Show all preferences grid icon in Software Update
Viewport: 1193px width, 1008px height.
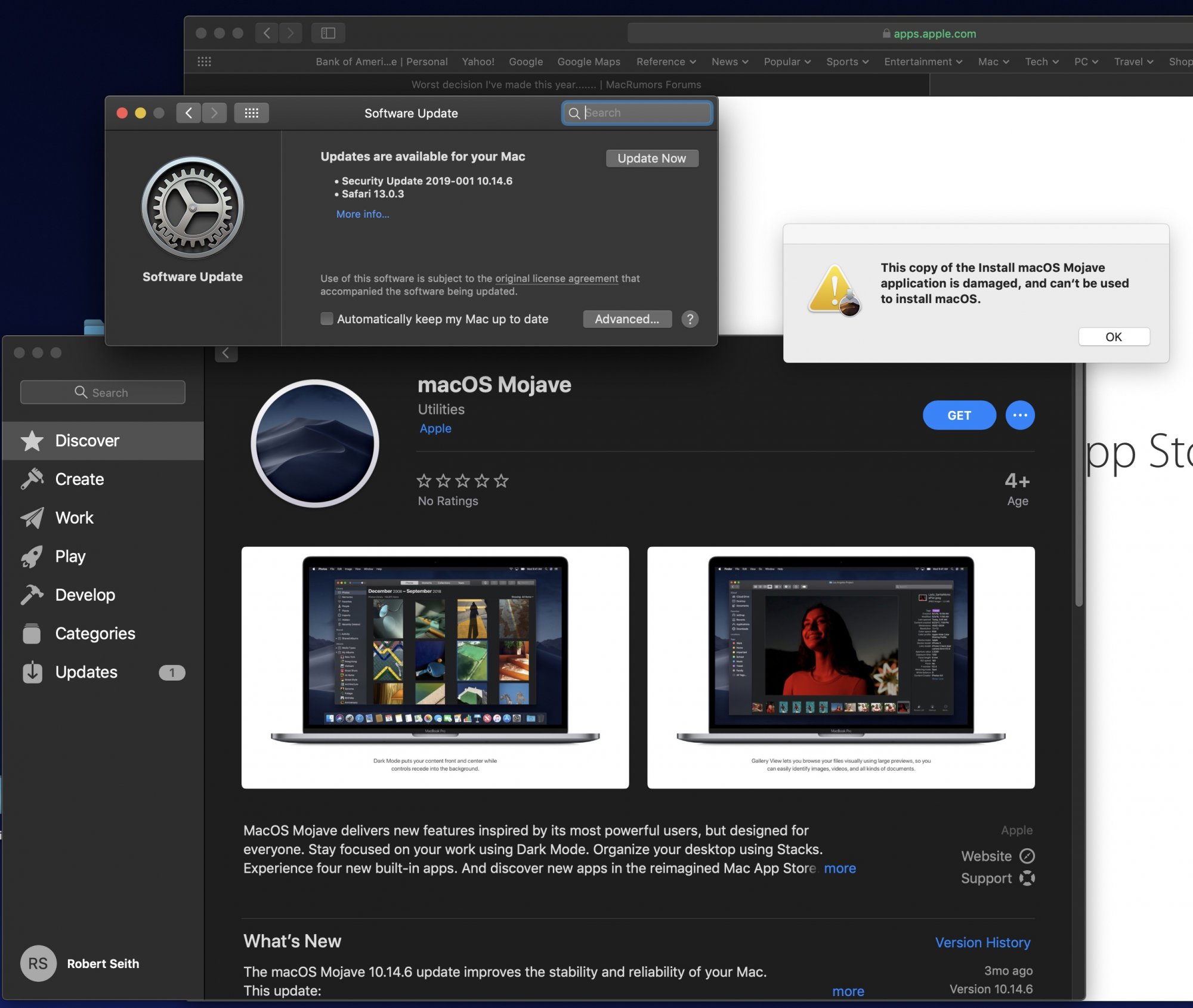(x=251, y=113)
